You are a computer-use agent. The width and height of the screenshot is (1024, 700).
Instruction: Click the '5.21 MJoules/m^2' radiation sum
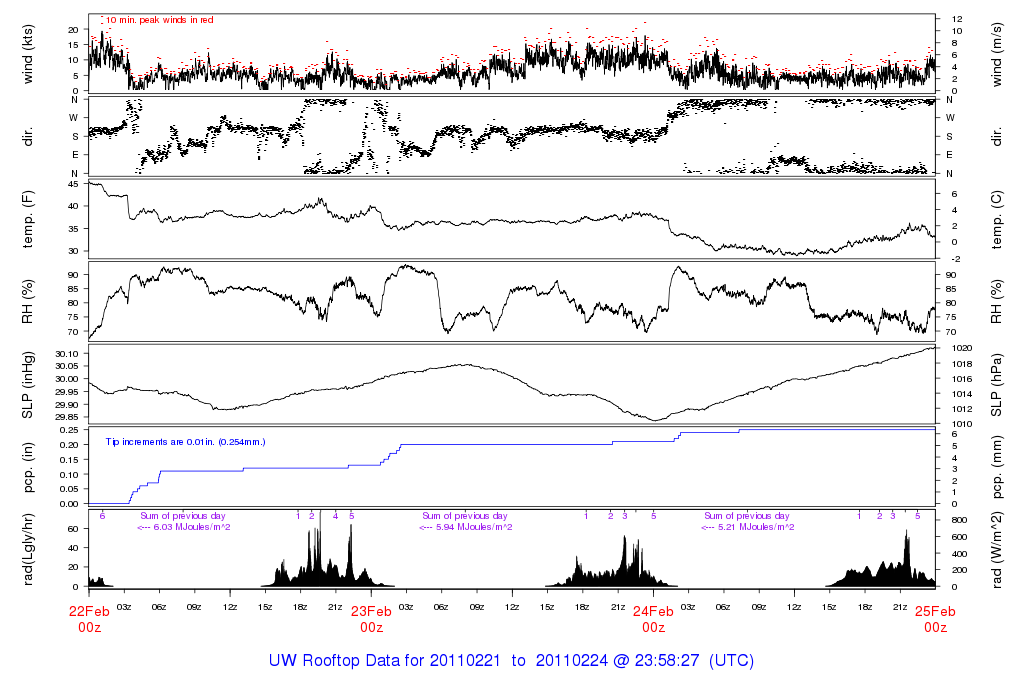pyautogui.click(x=756, y=527)
